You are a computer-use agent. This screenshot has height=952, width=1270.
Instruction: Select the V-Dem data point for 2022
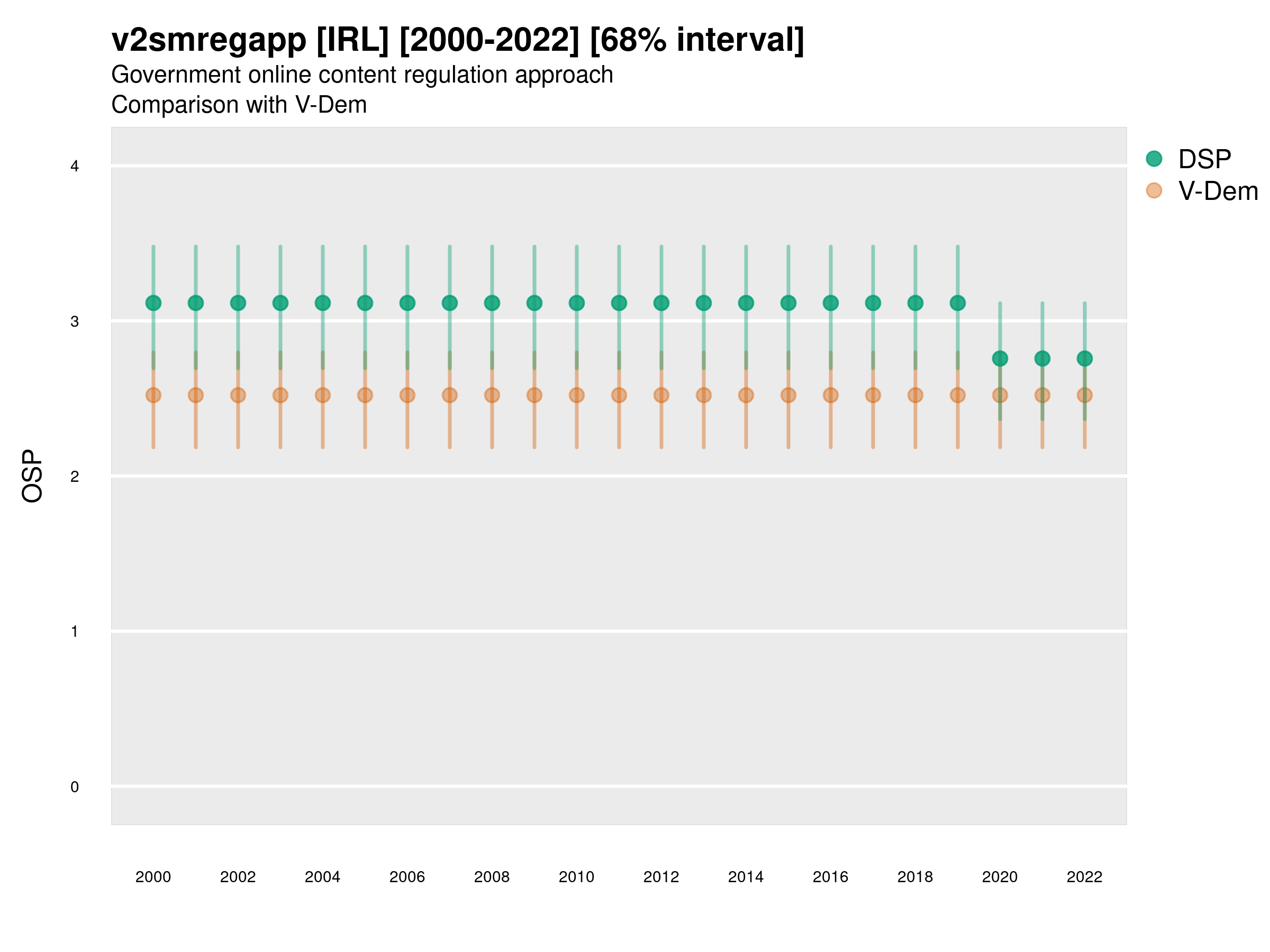pos(1084,396)
